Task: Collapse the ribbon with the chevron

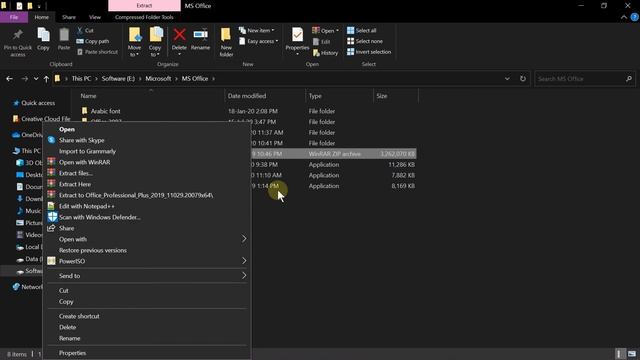Action: point(624,17)
